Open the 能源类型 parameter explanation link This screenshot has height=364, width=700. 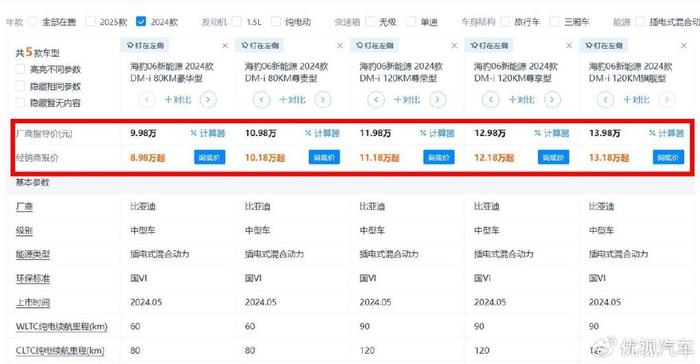(x=33, y=255)
